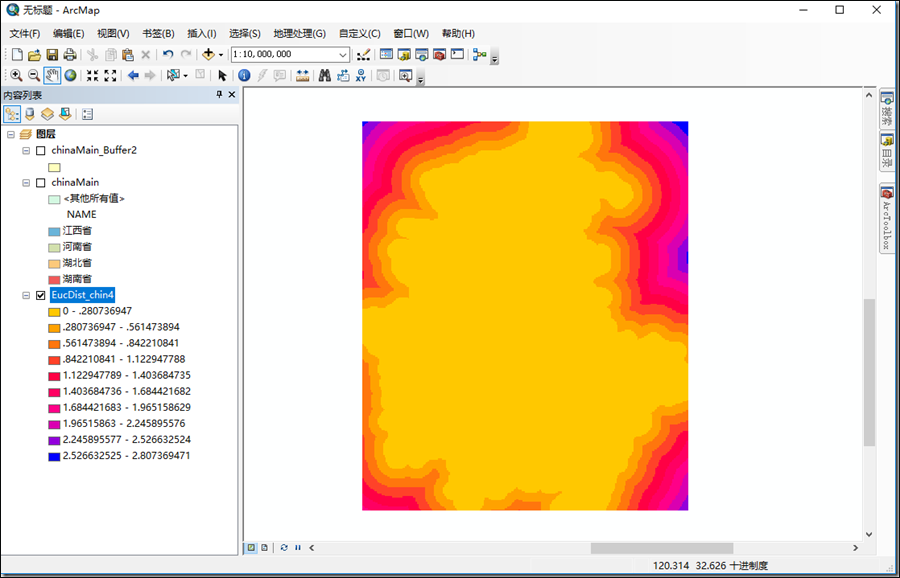
Task: Click the Full Extent globe icon
Action: [x=70, y=75]
